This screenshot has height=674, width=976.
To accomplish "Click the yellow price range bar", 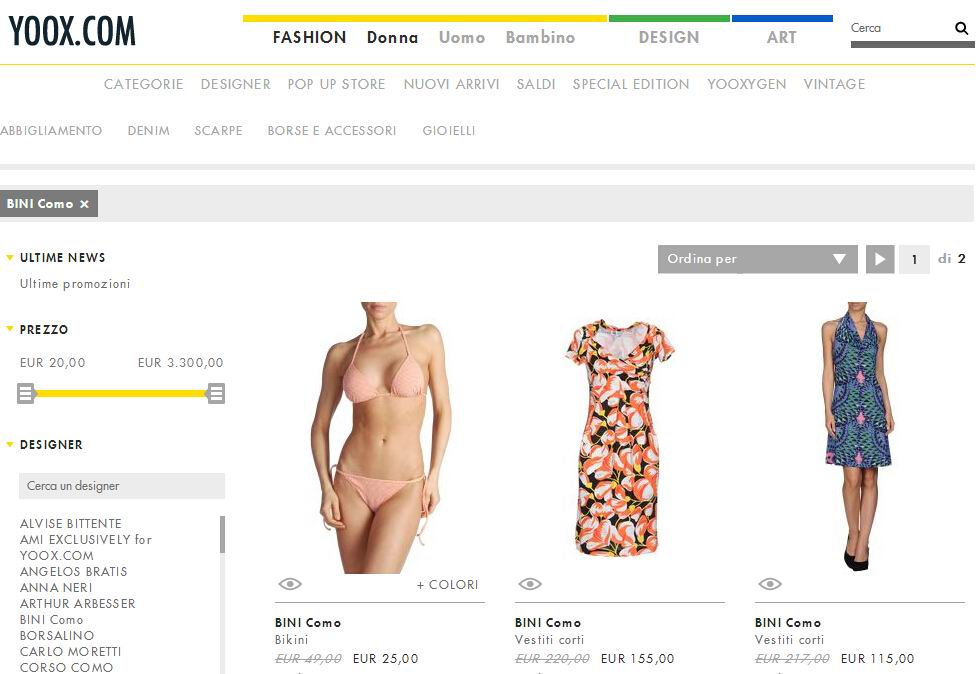I will tap(121, 393).
